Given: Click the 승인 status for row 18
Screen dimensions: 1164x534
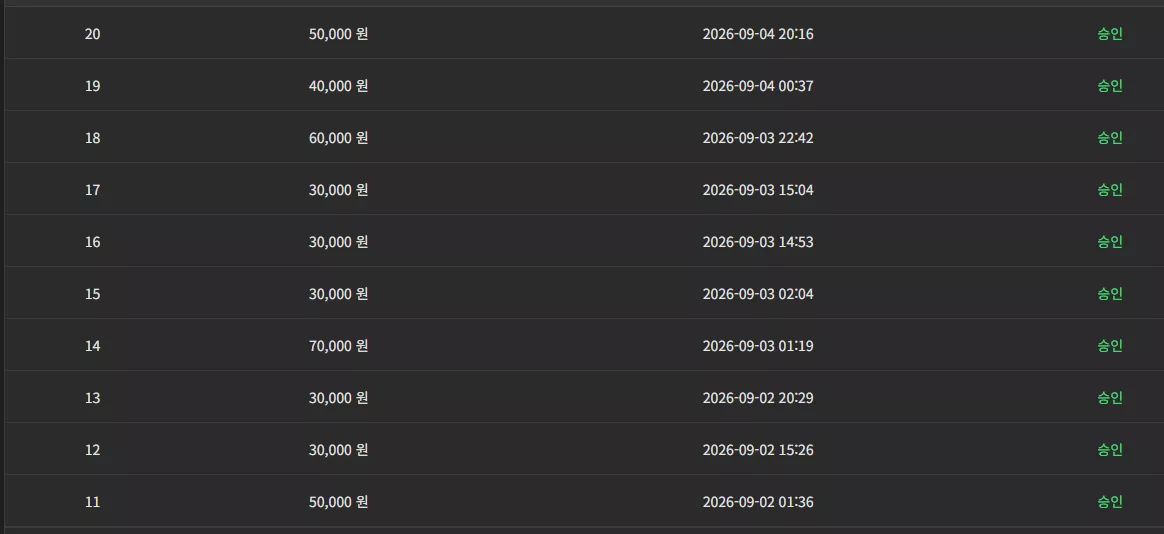Looking at the screenshot, I should (x=1110, y=138).
